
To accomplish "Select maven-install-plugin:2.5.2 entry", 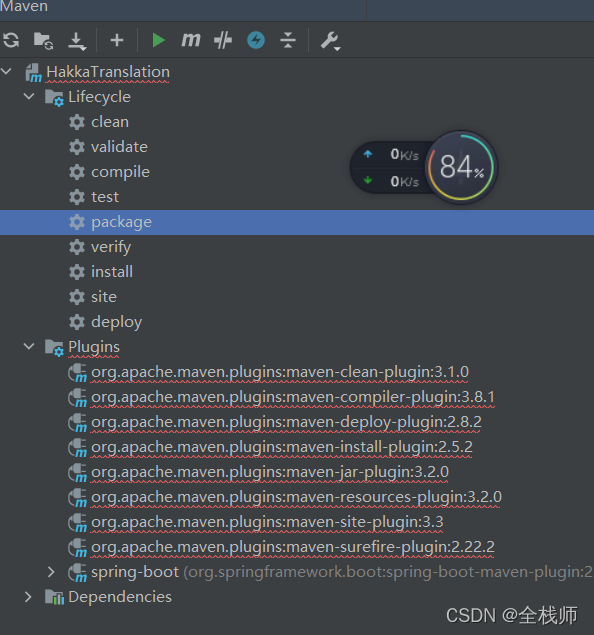I will click(282, 447).
